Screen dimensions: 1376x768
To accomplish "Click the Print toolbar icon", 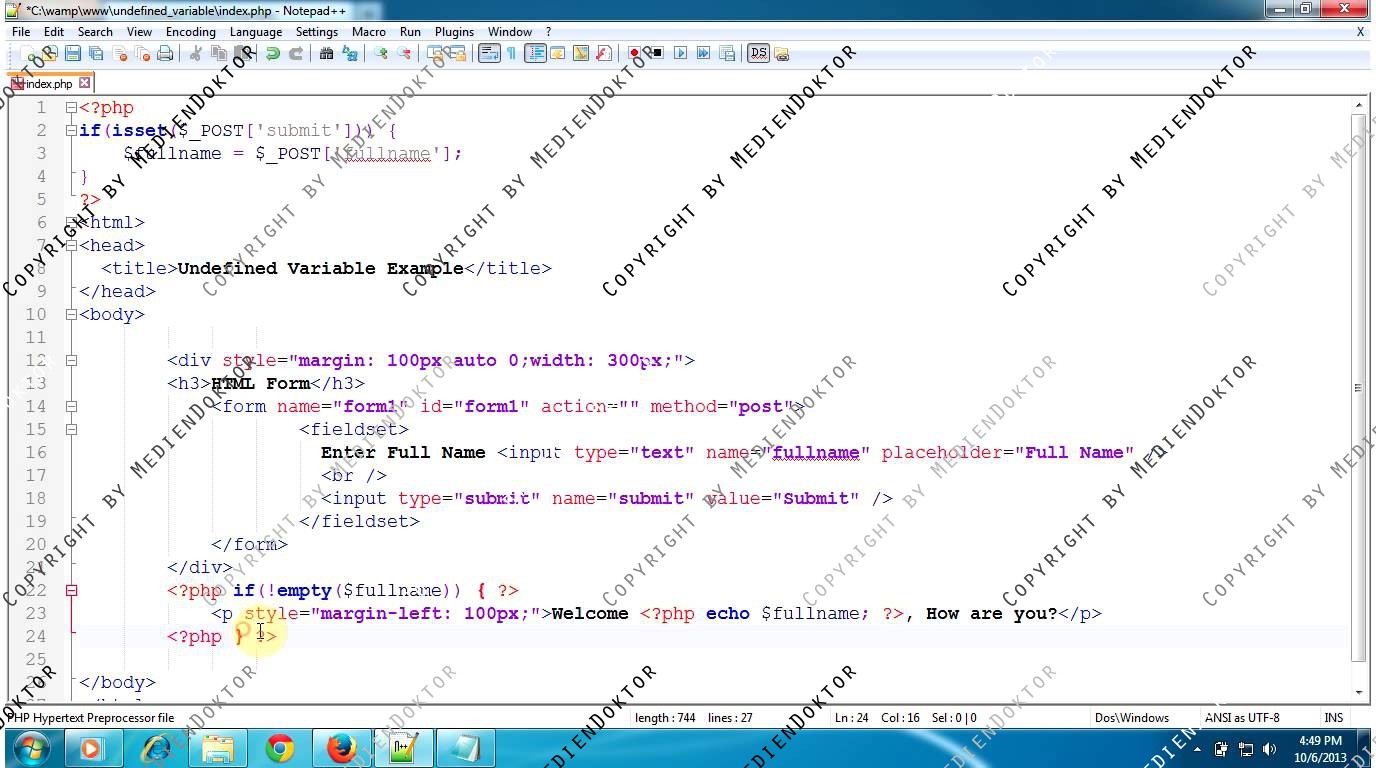I will click(166, 53).
